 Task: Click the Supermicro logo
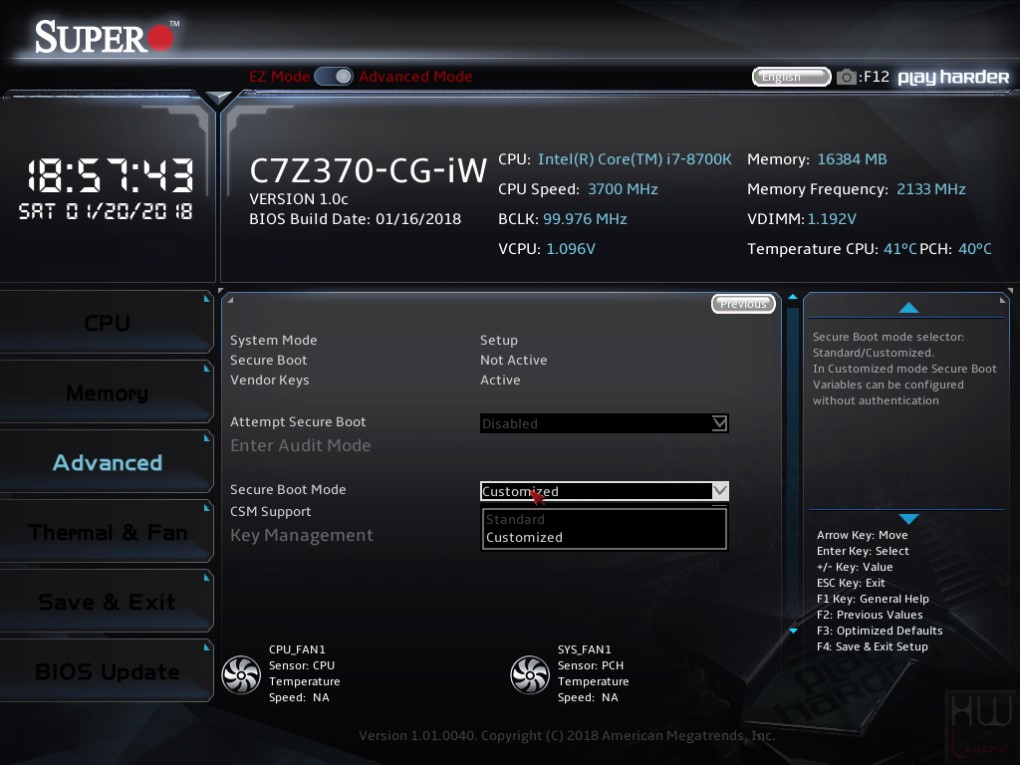click(107, 36)
